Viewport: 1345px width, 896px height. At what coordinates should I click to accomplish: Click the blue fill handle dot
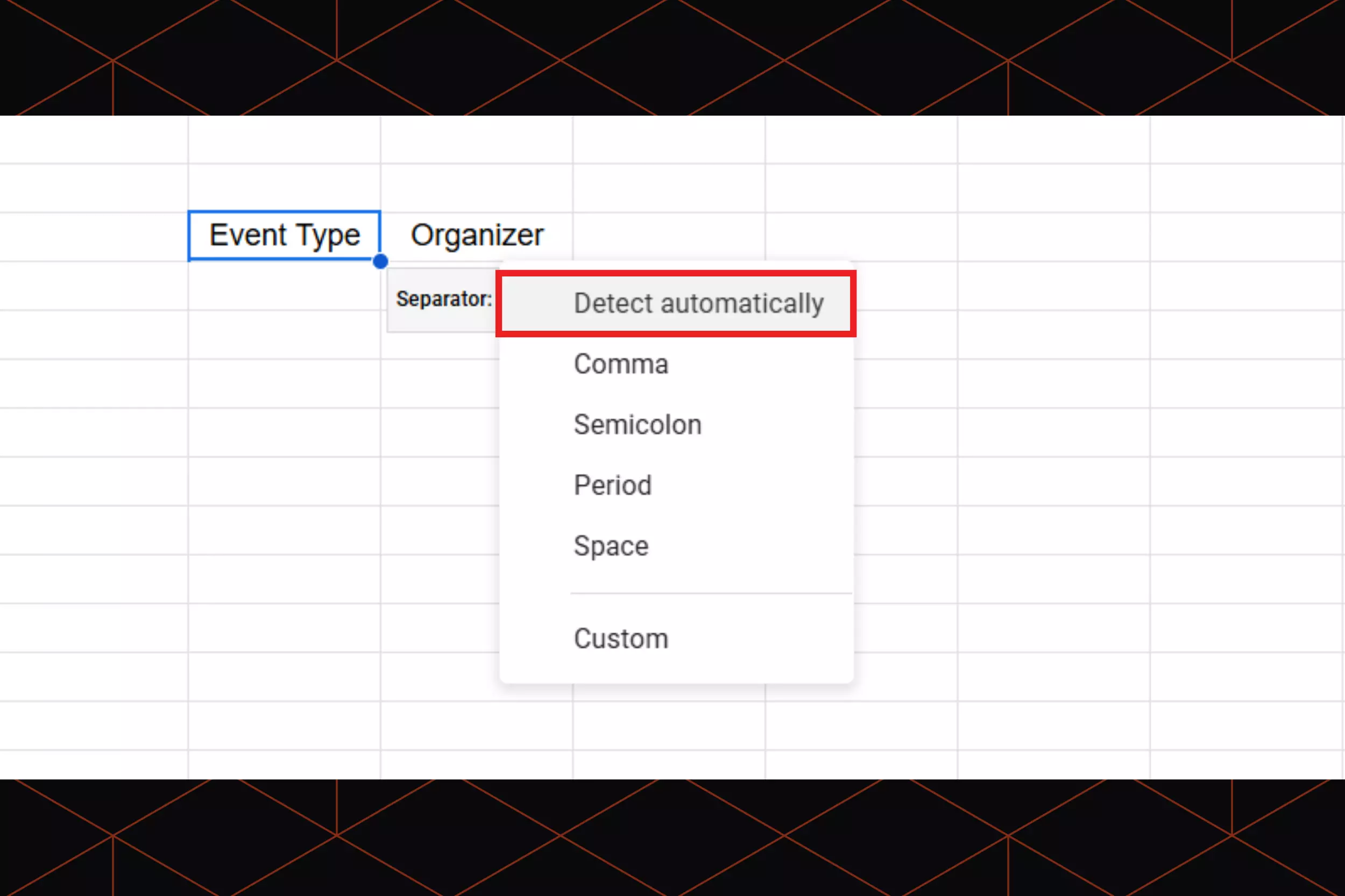[380, 262]
